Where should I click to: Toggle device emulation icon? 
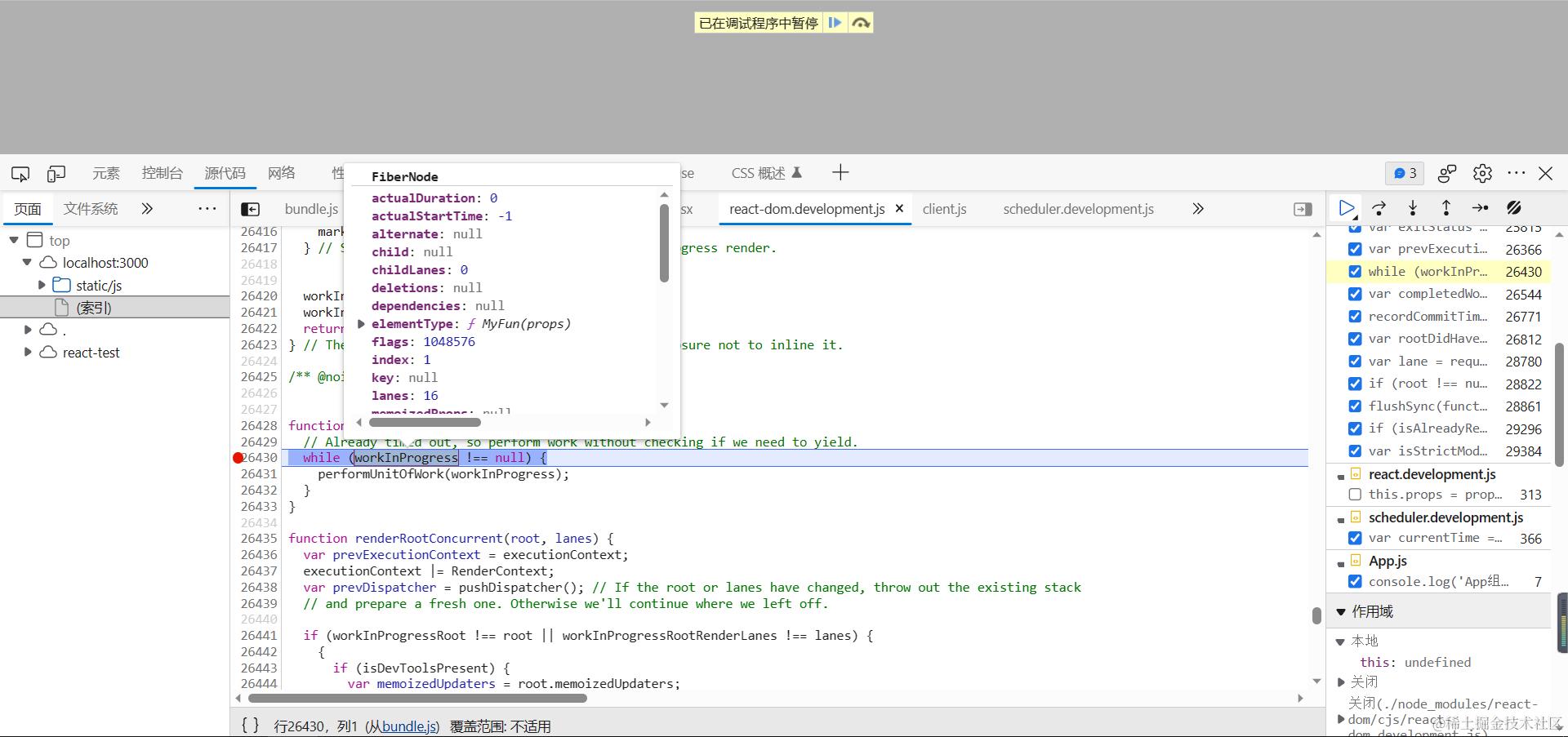[56, 174]
